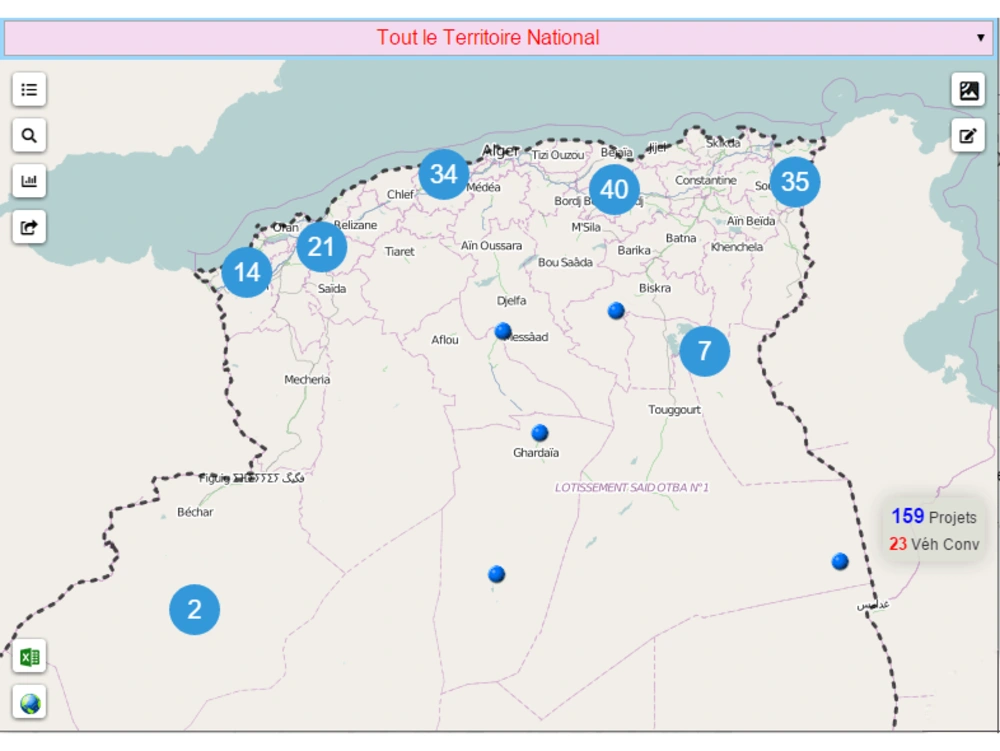1000x751 pixels.
Task: Select the cluster labeled 7
Action: 705,351
